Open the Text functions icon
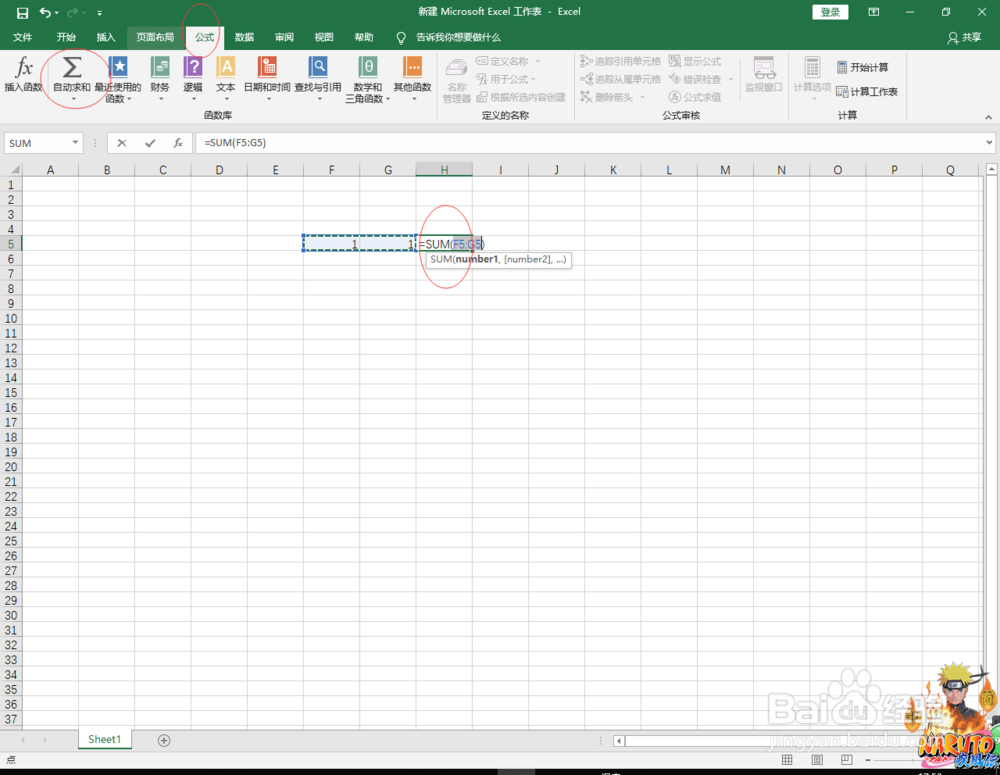1000x775 pixels. 226,67
